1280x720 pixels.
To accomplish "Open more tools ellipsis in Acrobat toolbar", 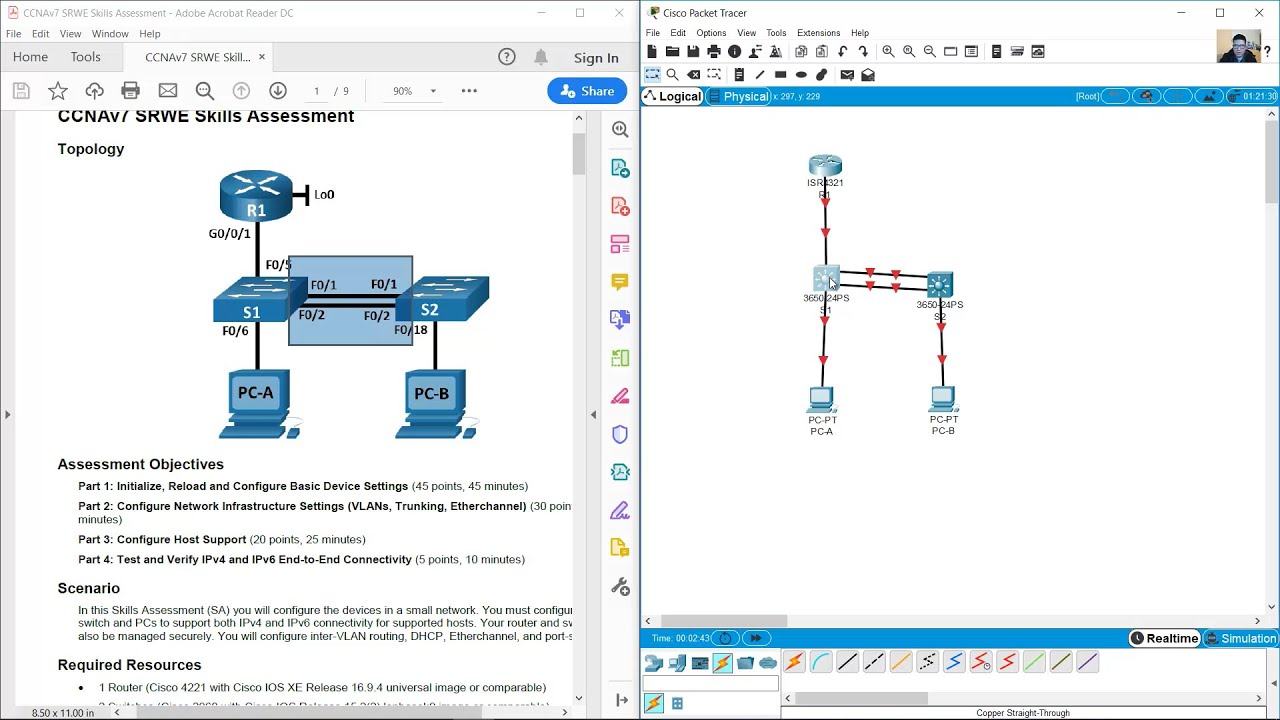I will (469, 91).
